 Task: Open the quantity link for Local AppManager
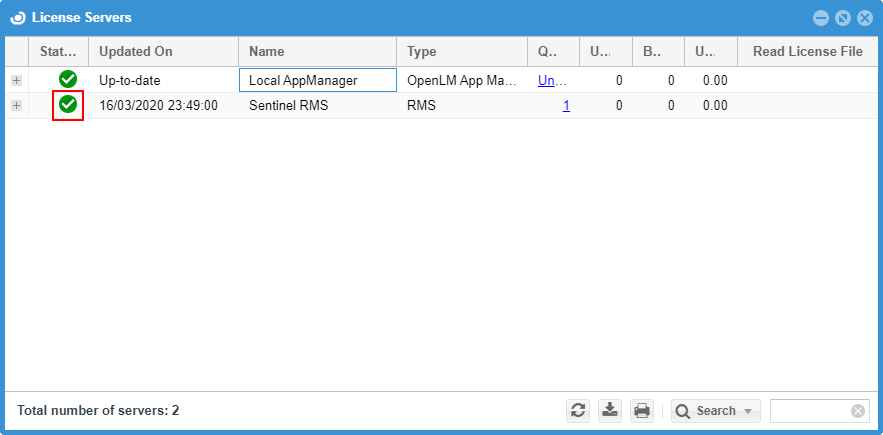(x=552, y=80)
